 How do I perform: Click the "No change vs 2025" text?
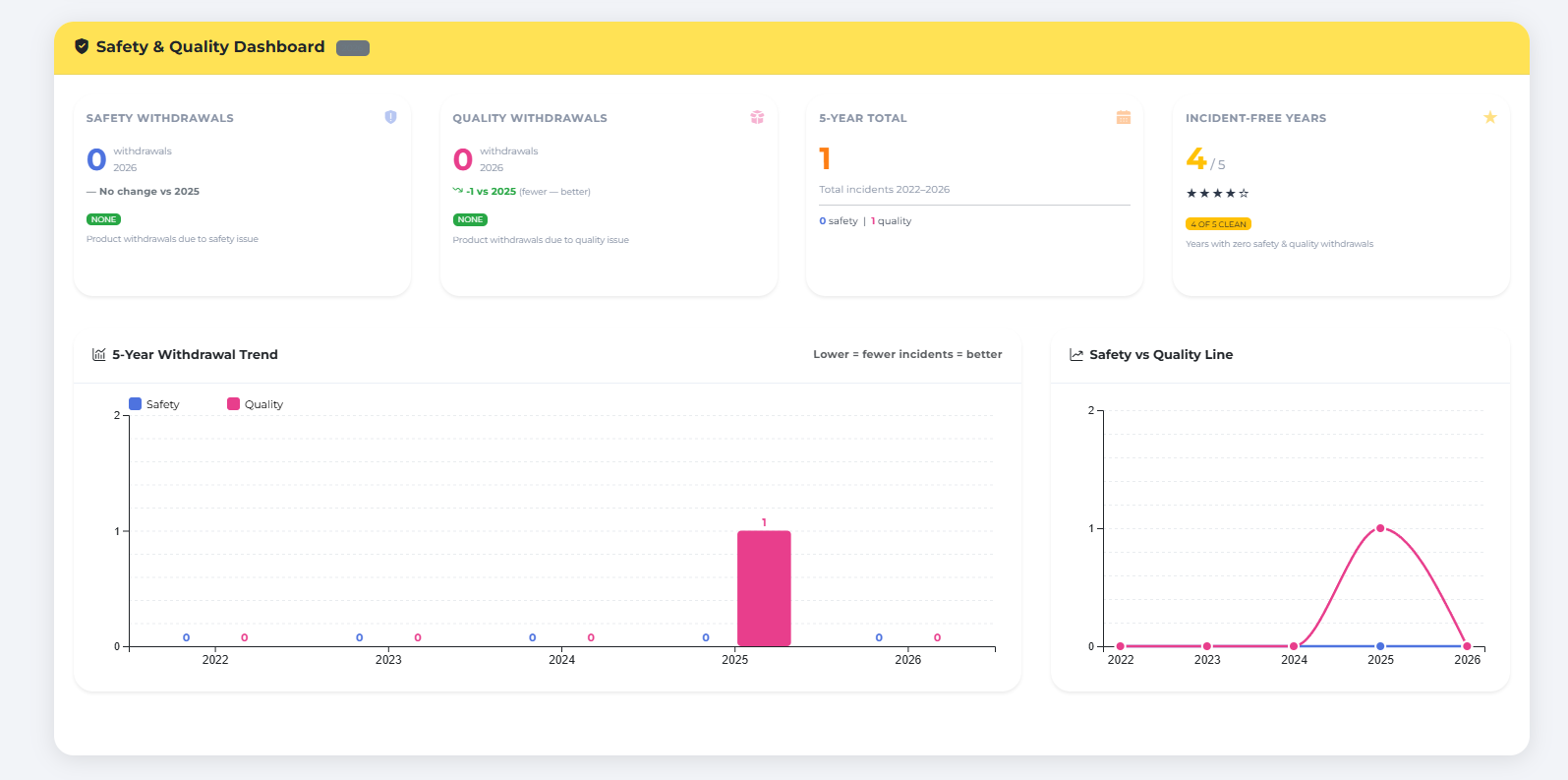point(149,192)
